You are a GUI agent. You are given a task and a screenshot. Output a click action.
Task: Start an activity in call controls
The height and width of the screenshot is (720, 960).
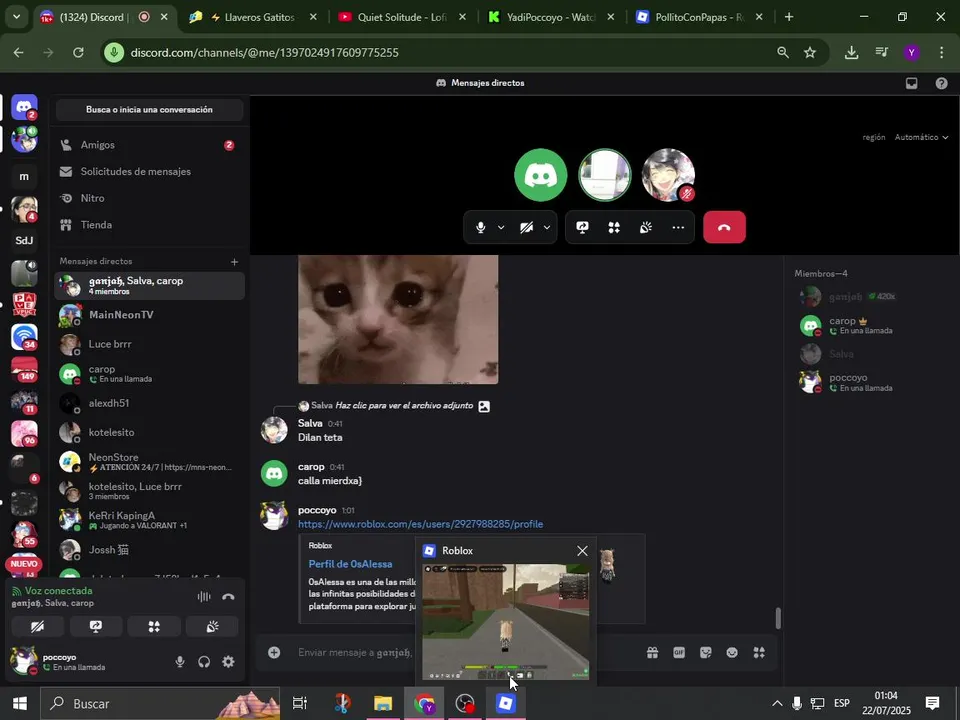(x=614, y=227)
